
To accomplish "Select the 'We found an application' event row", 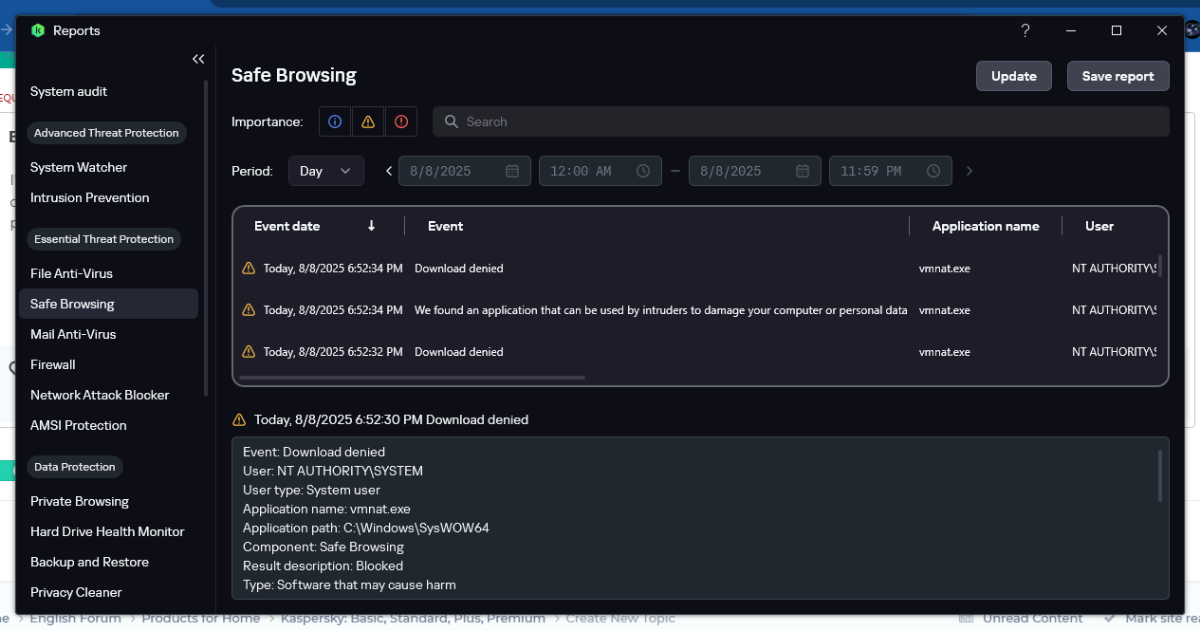I will 698,311.
